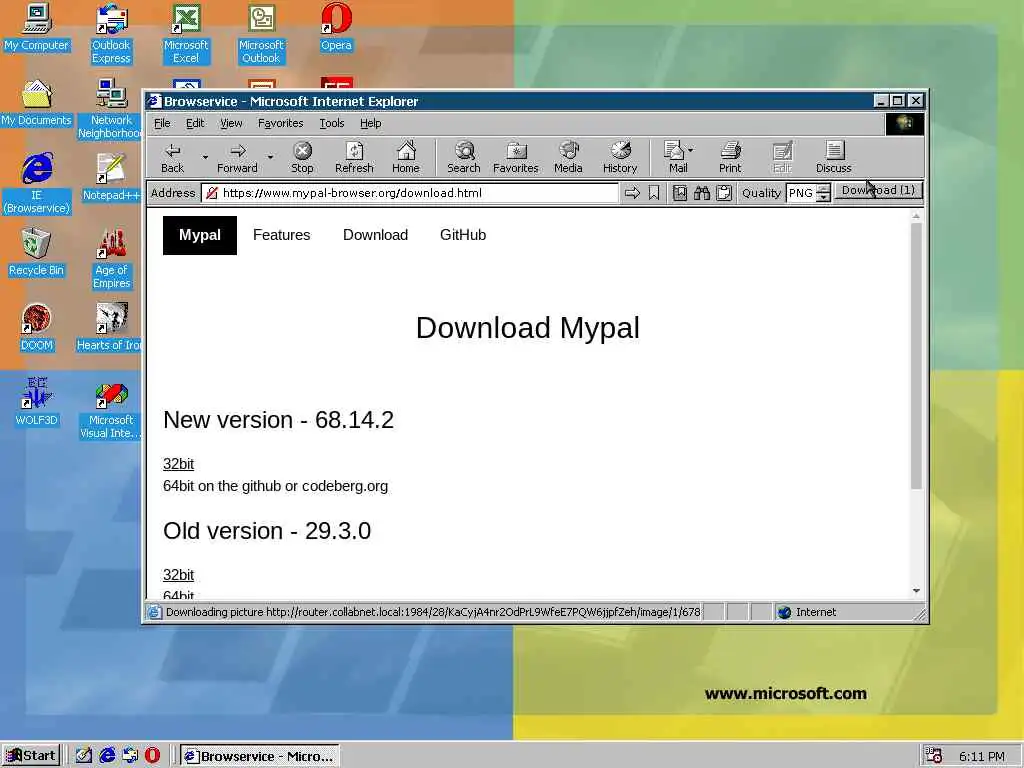Image resolution: width=1024 pixels, height=768 pixels.
Task: Launch Internet Explorer from quick launch
Action: point(107,756)
